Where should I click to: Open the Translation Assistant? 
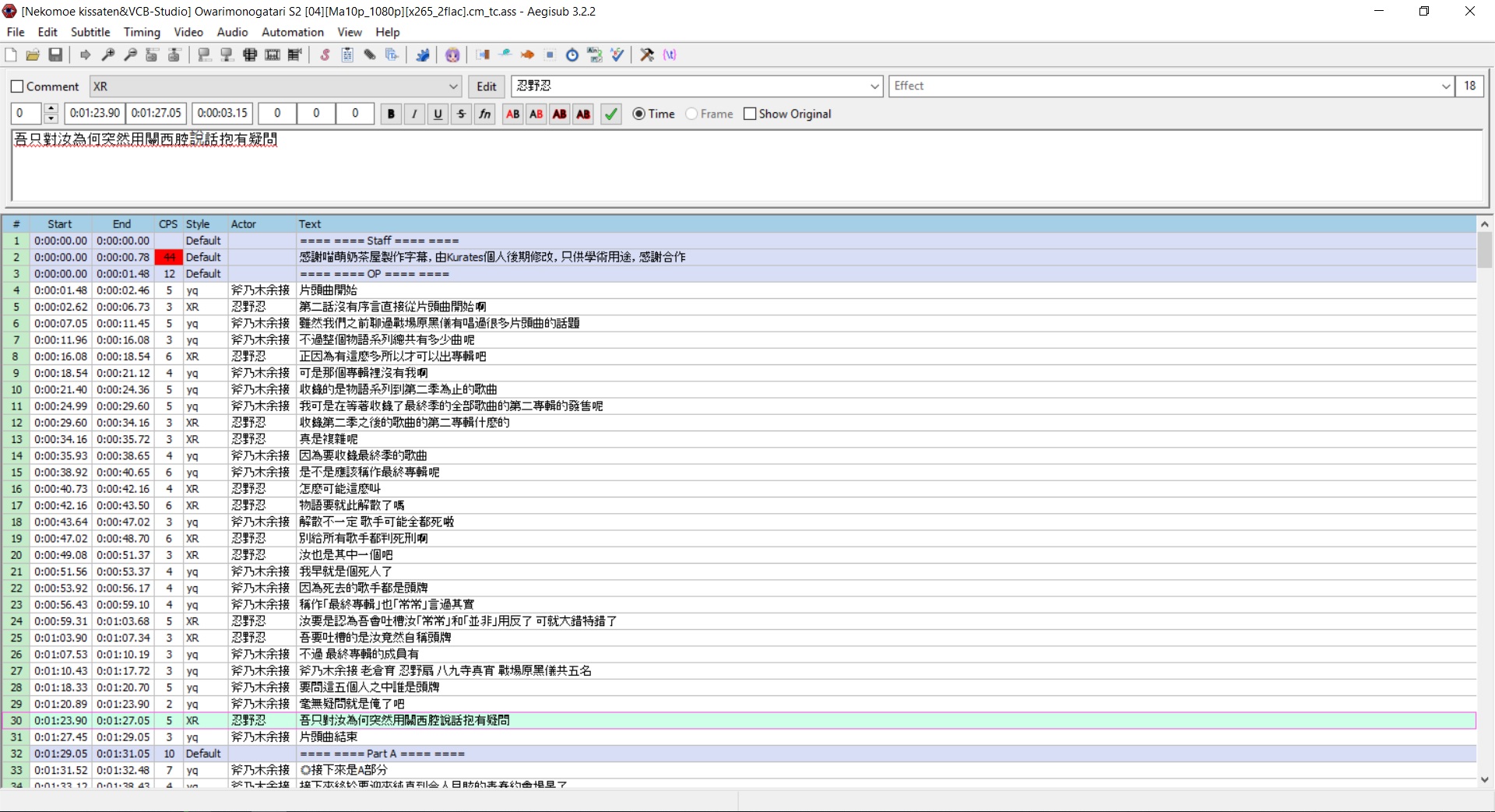click(528, 54)
